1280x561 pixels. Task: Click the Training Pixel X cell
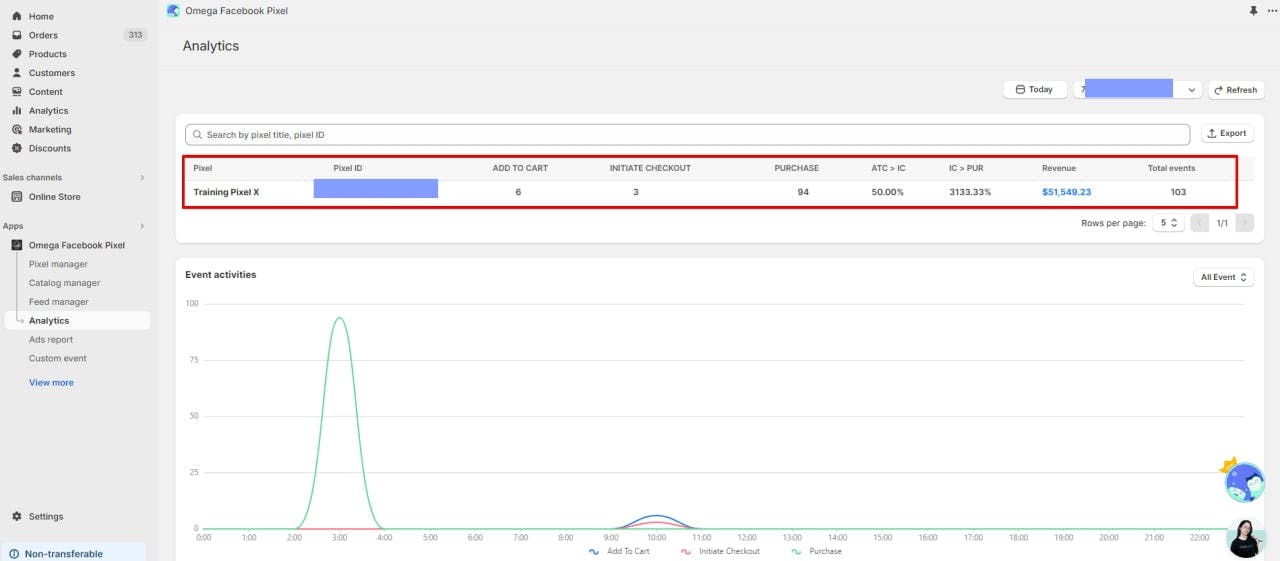pos(226,192)
